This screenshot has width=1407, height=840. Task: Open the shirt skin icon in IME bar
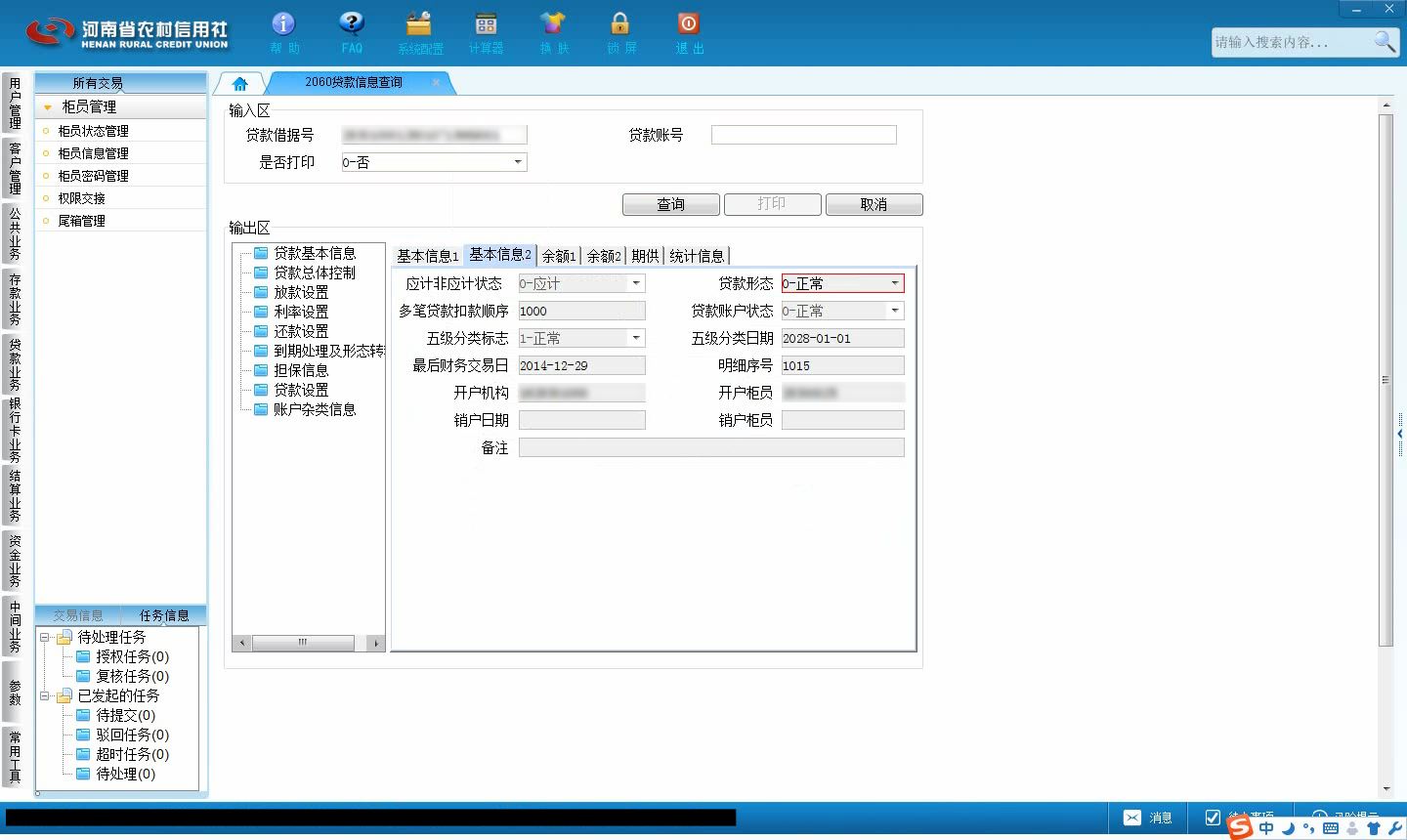[x=1374, y=828]
